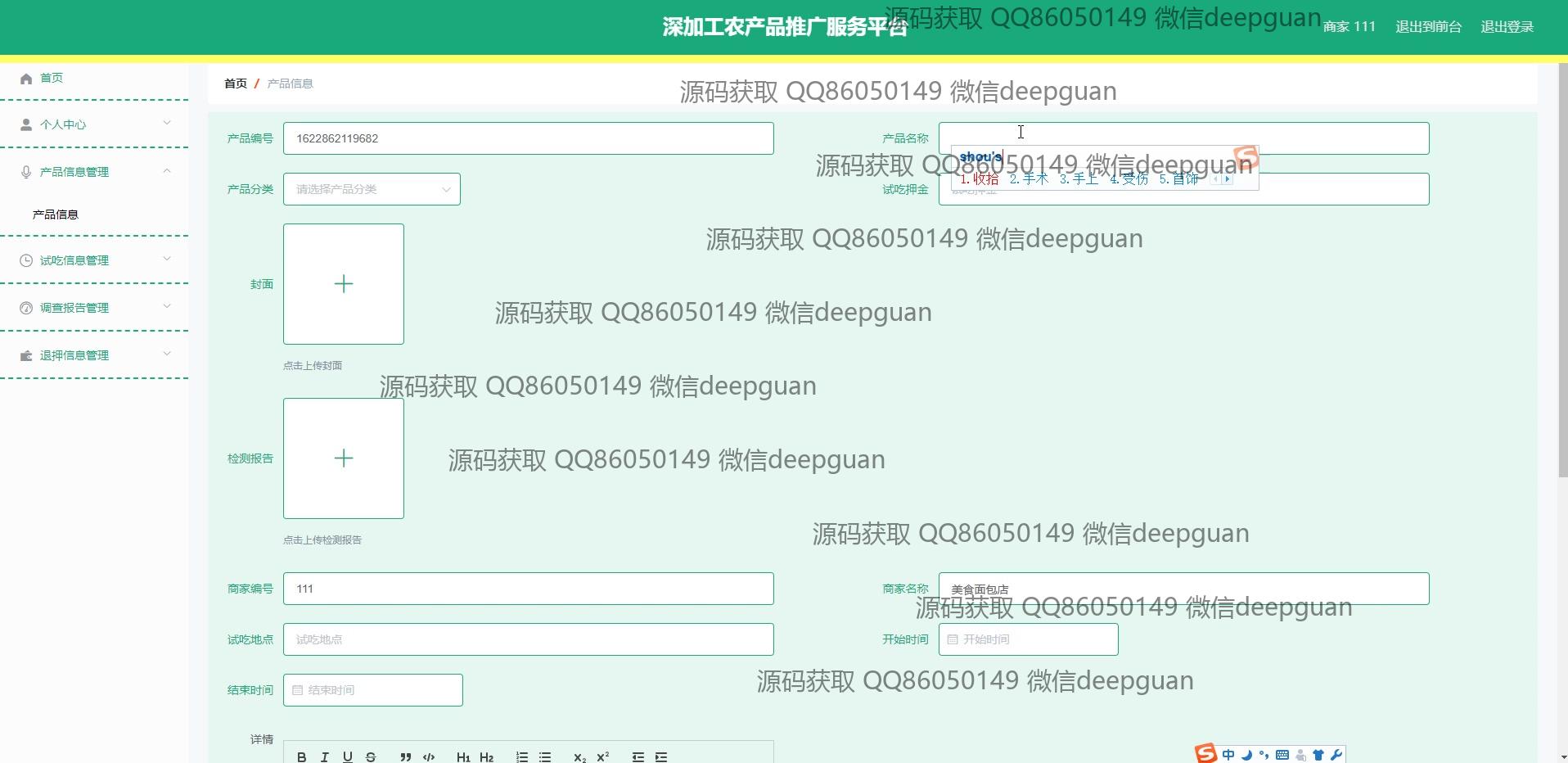Focus the 商家名称 input field
1568x763 pixels.
coord(1184,589)
